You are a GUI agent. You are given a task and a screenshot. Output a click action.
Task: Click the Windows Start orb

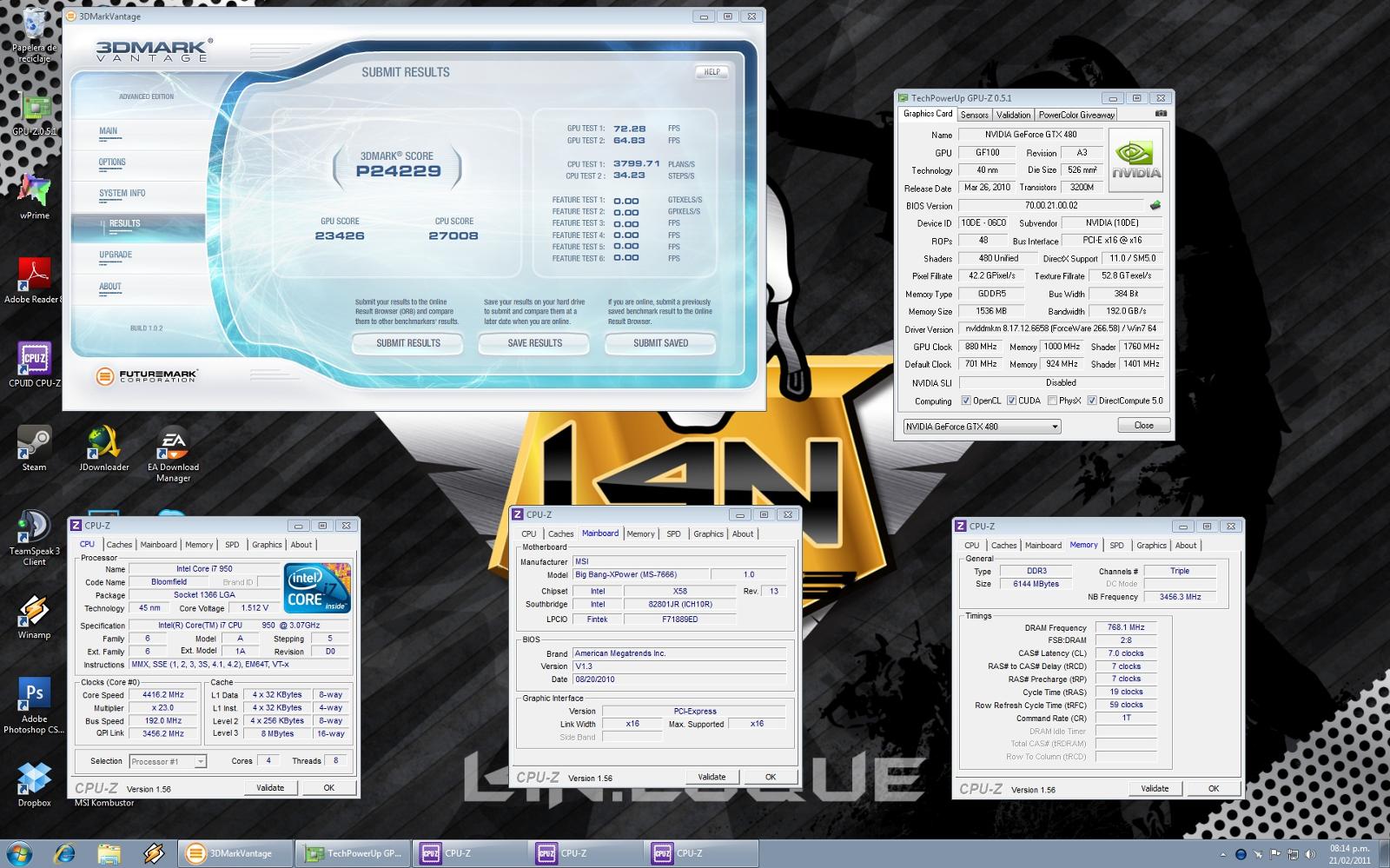coord(18,852)
